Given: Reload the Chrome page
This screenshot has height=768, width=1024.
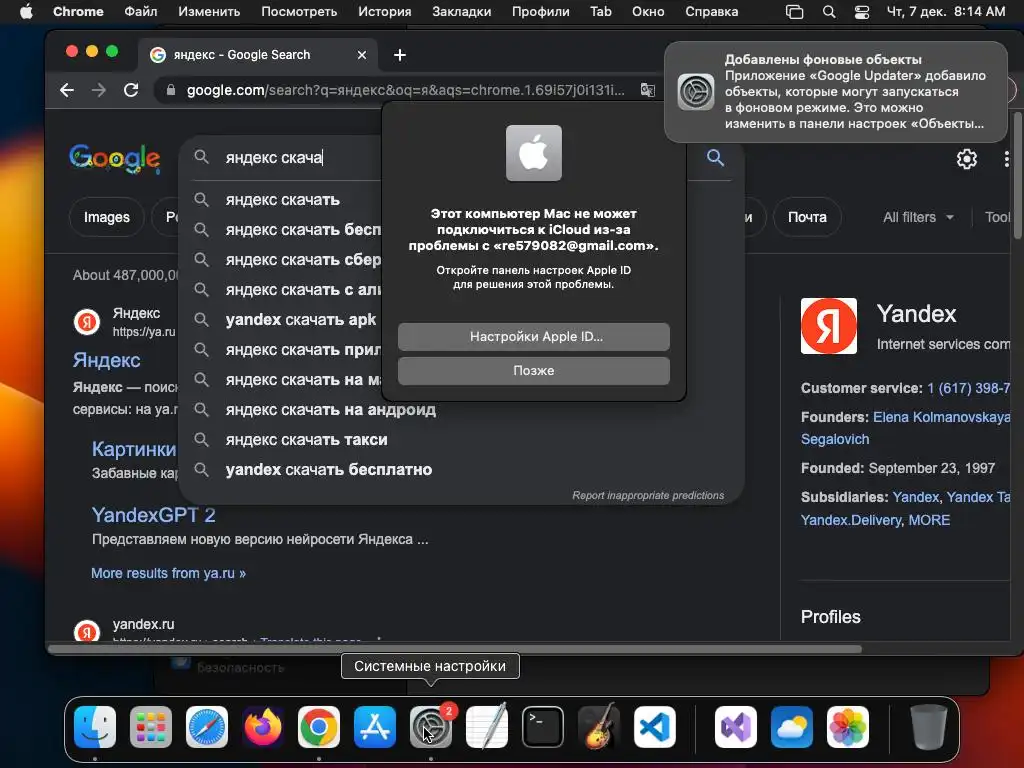Looking at the screenshot, I should pos(131,90).
